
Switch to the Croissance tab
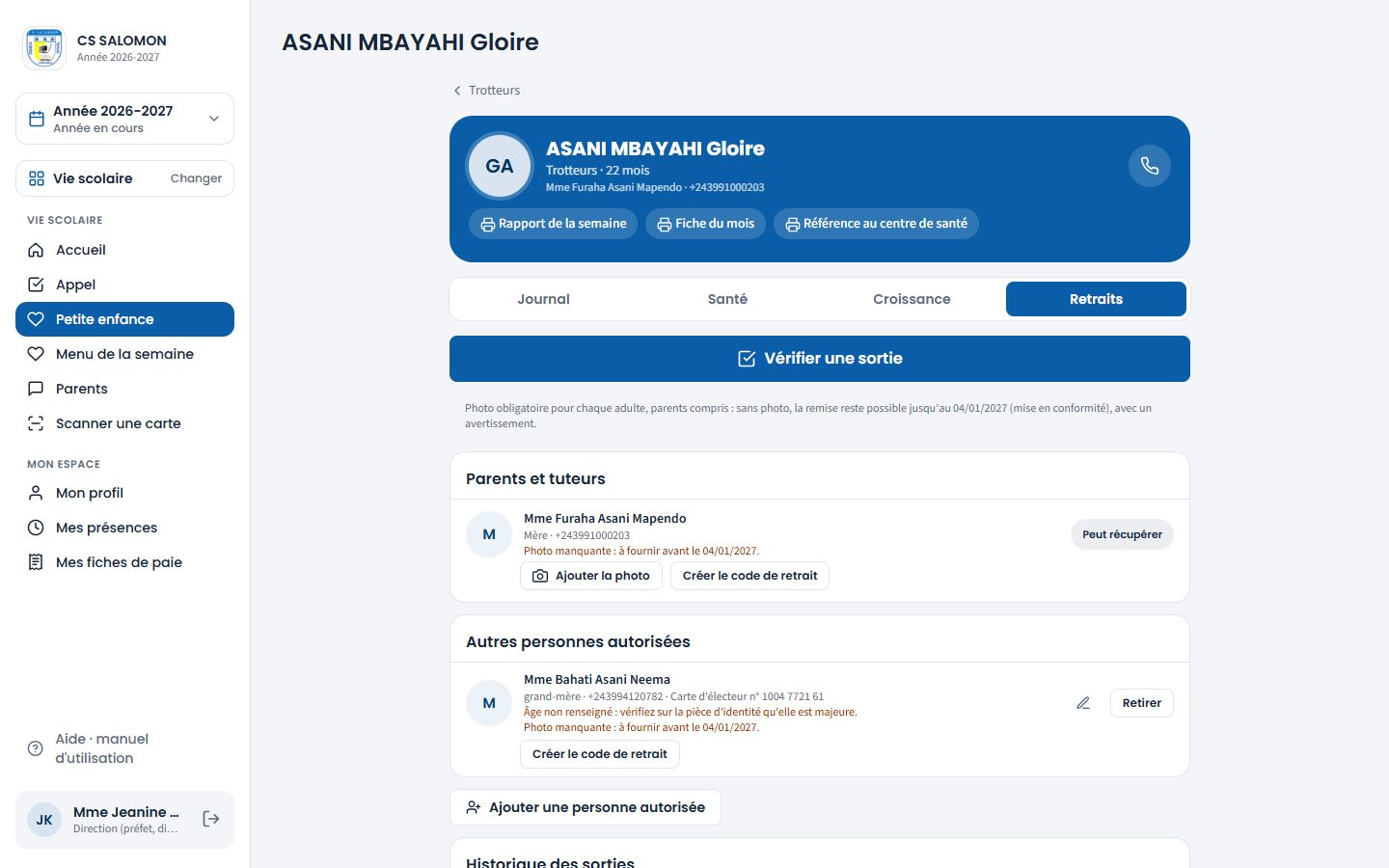point(912,299)
